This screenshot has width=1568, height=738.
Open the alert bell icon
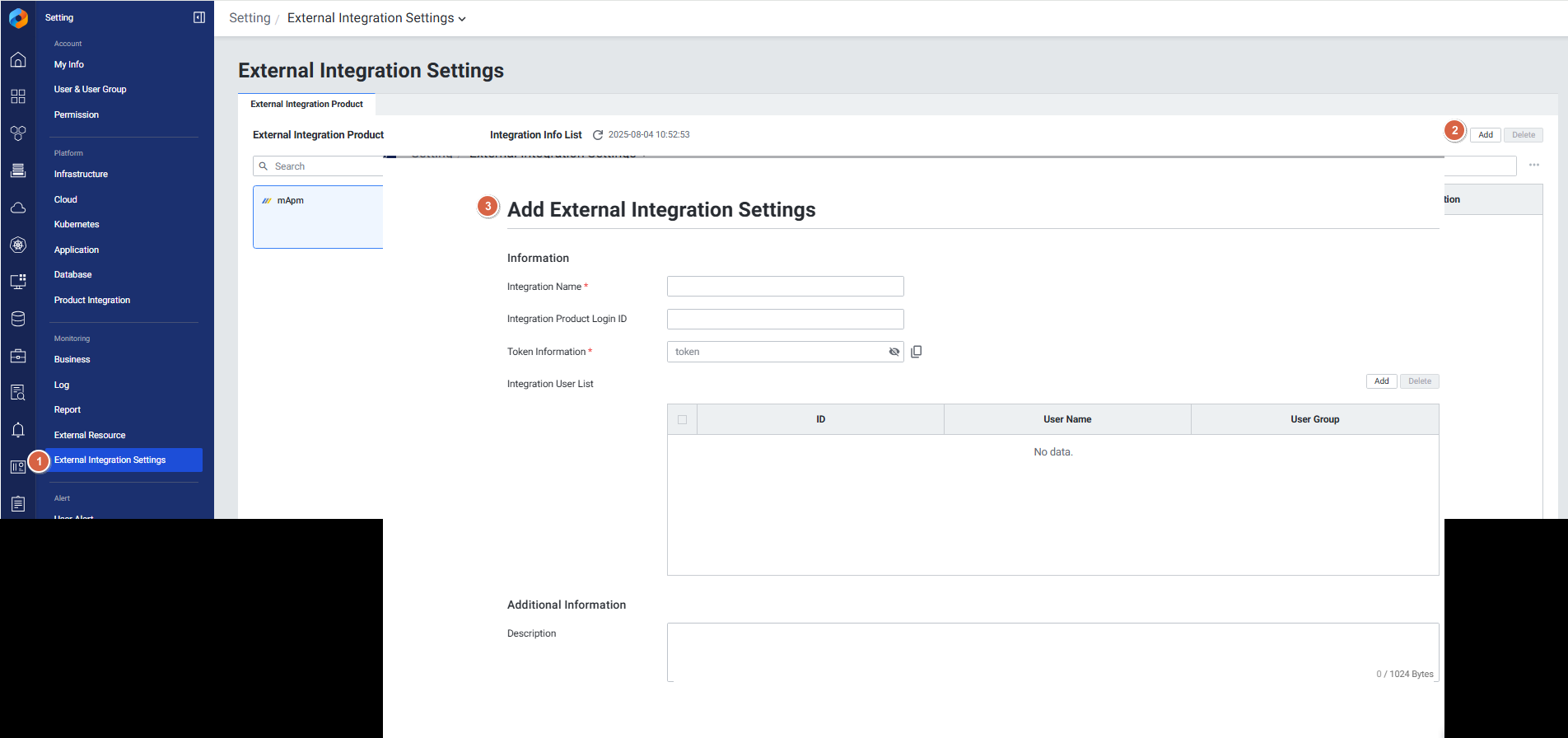coord(18,430)
